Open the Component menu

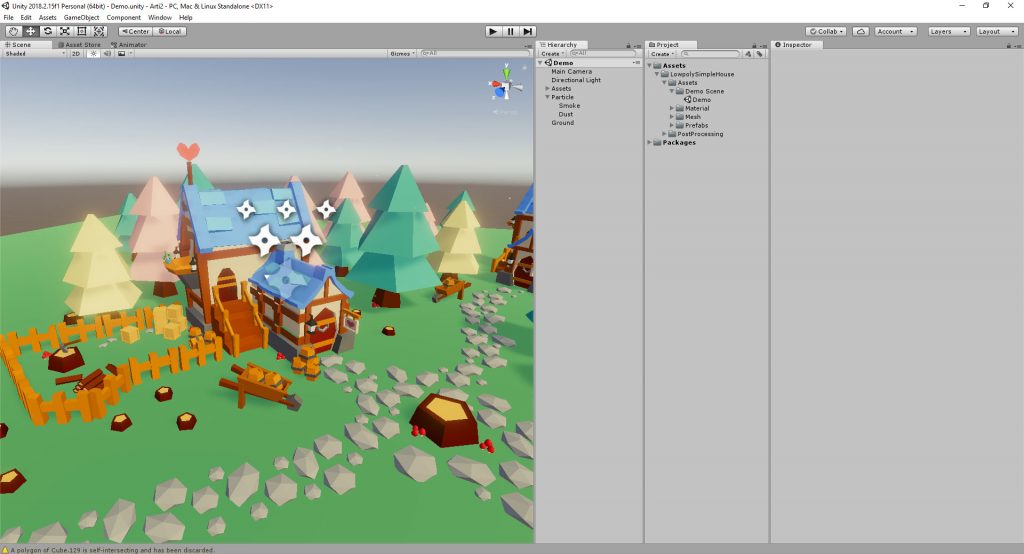click(x=123, y=18)
